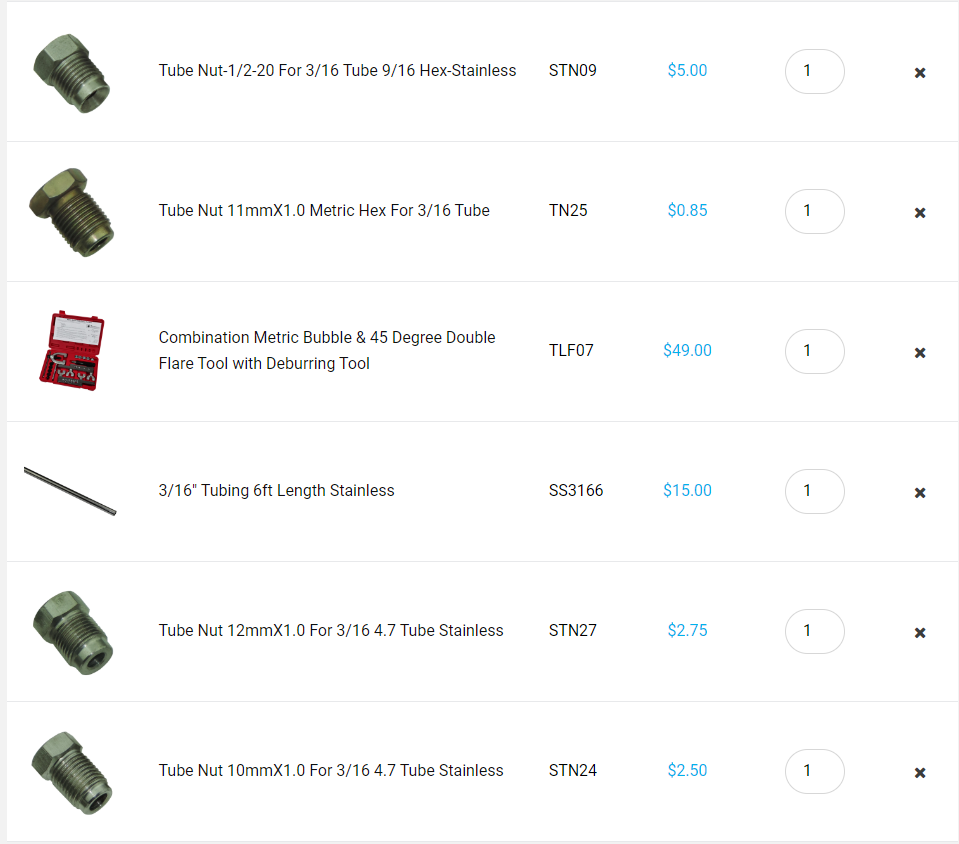
Task: Open the Tube Nut 12mmX1.0 Stainless link
Action: (x=331, y=631)
